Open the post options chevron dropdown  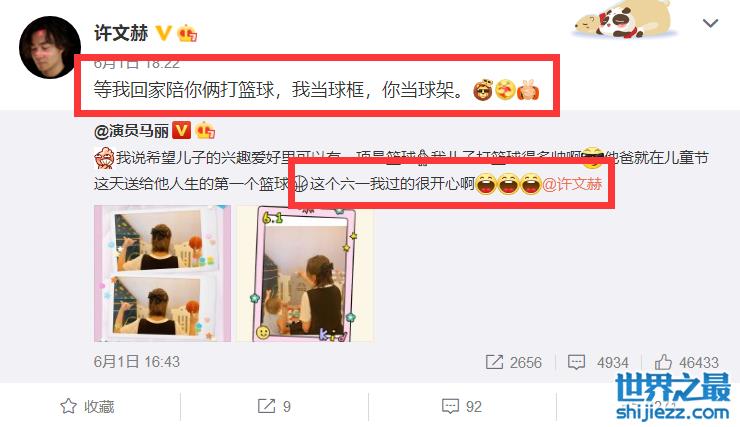pos(710,23)
